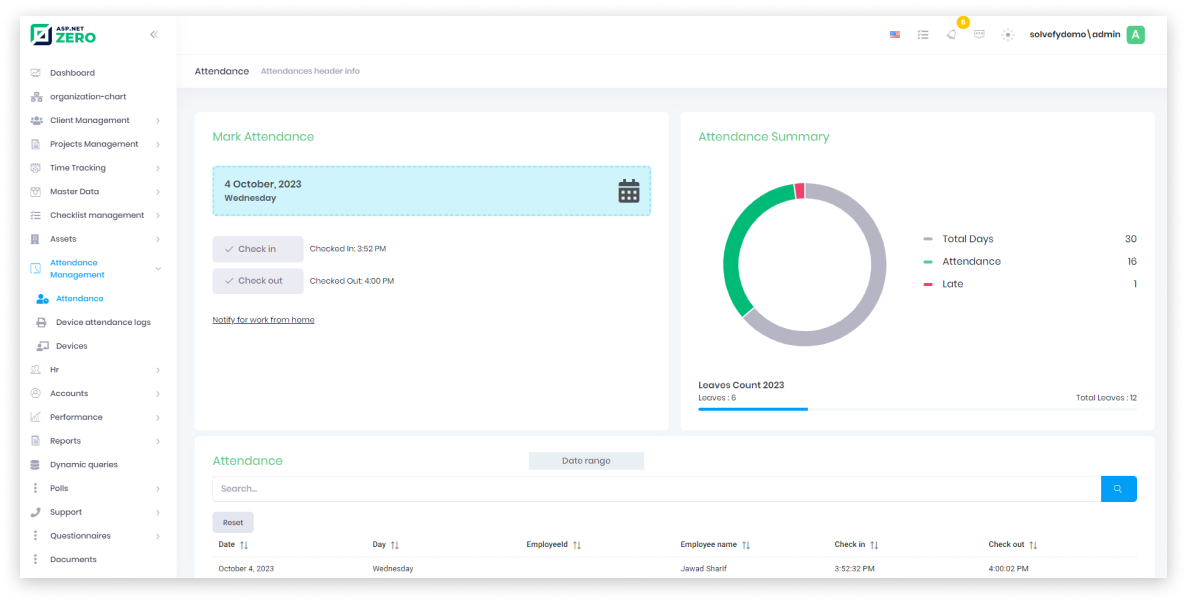Screen dimensions: 1187x602
Task: Sort by Employee name column arrows
Action: (746, 545)
